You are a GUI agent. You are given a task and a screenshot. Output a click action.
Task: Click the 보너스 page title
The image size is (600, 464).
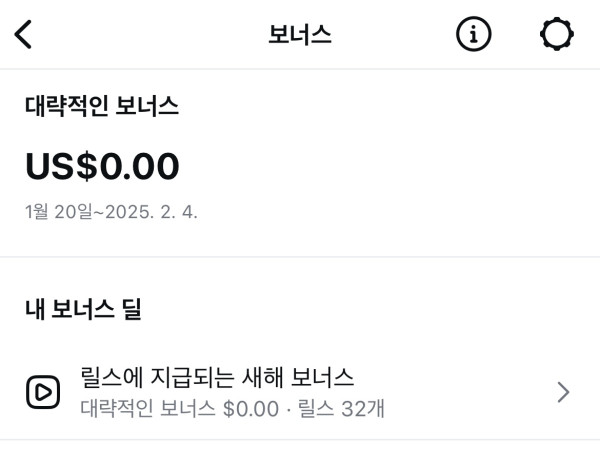[x=299, y=35]
